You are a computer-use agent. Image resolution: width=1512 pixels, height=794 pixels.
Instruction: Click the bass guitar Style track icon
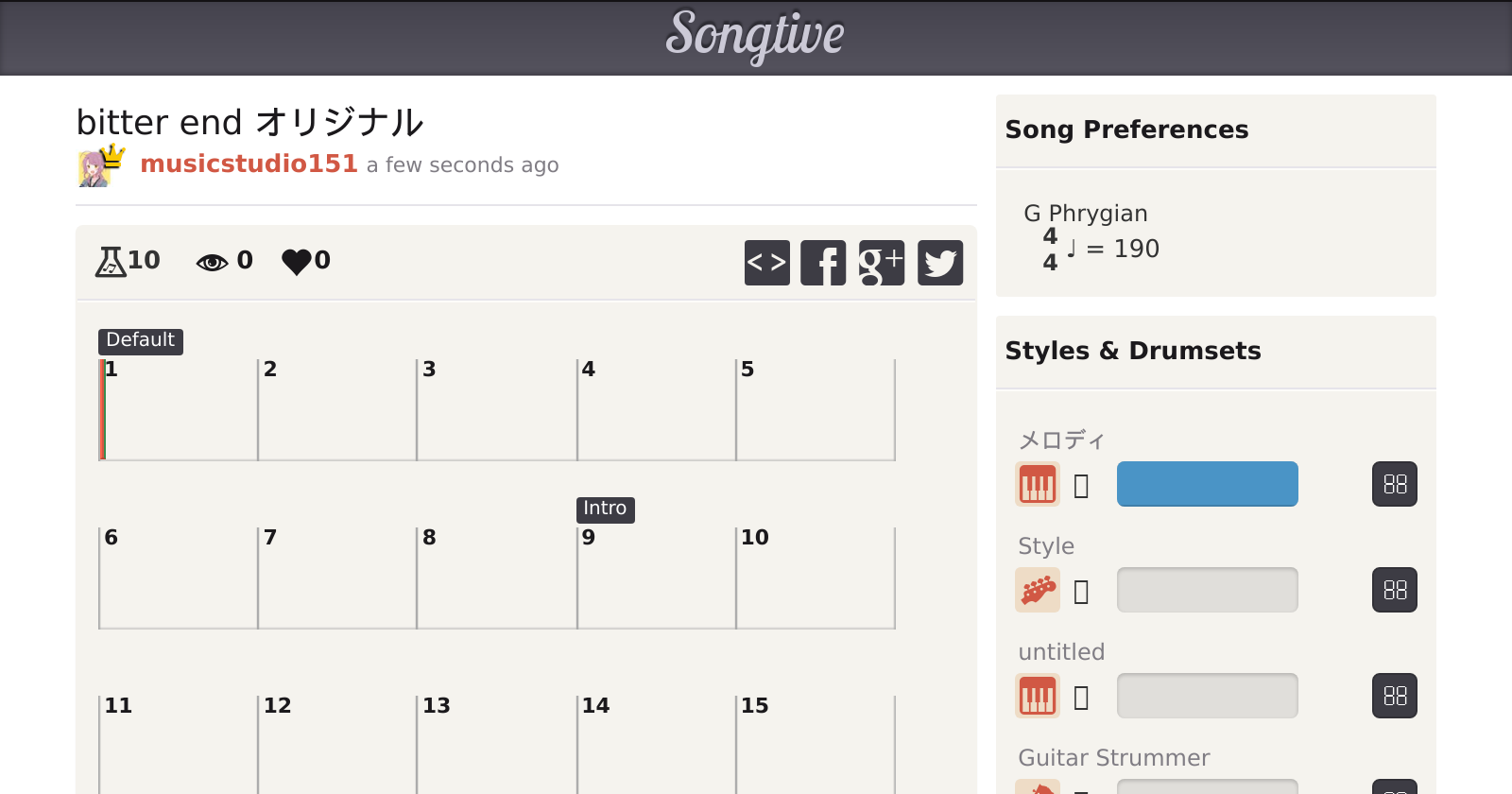[x=1037, y=590]
